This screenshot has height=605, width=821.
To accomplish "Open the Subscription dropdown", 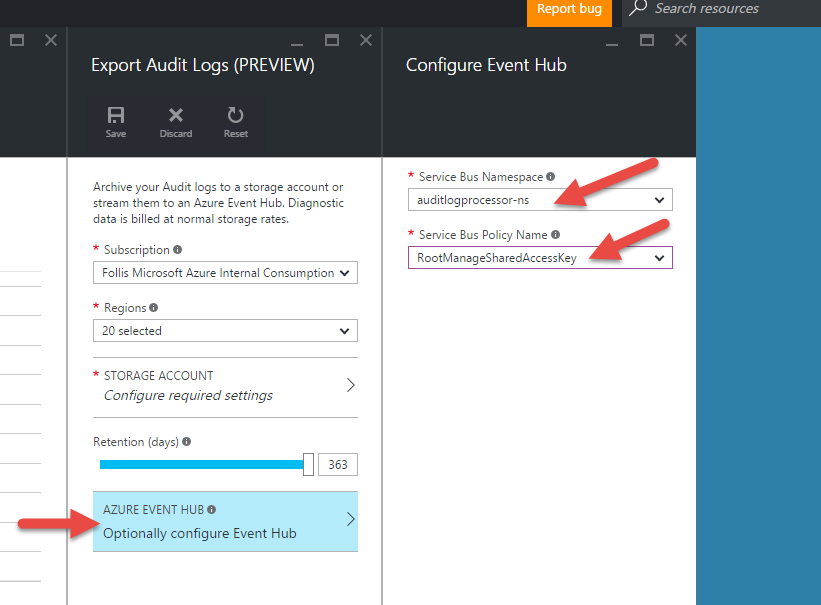I will (x=225, y=273).
